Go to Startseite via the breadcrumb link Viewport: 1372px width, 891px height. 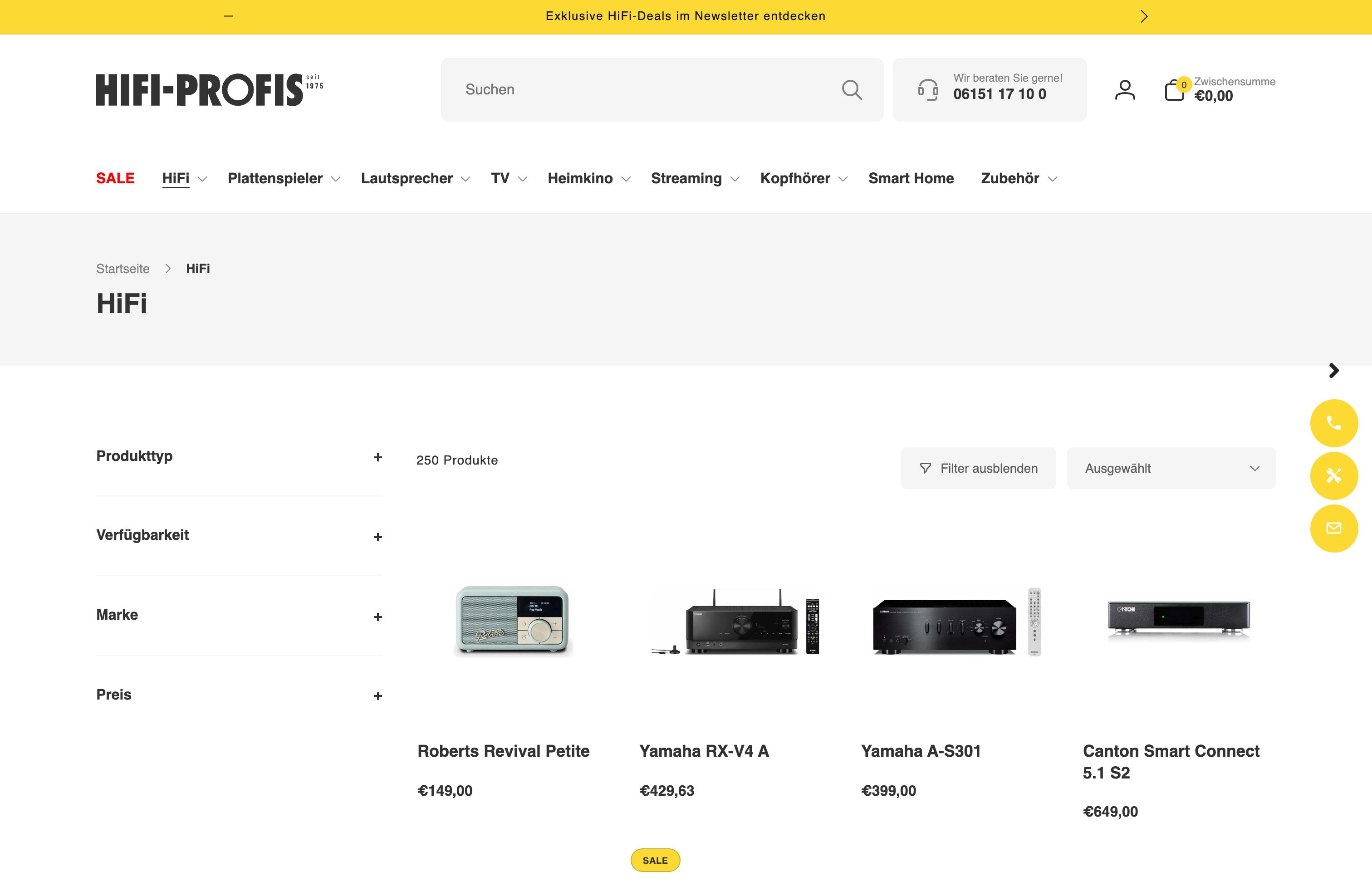123,269
